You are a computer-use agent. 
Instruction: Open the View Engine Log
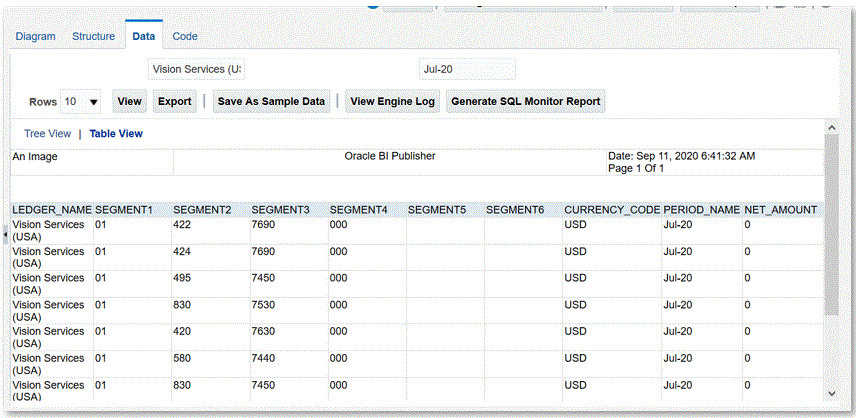pyautogui.click(x=393, y=102)
